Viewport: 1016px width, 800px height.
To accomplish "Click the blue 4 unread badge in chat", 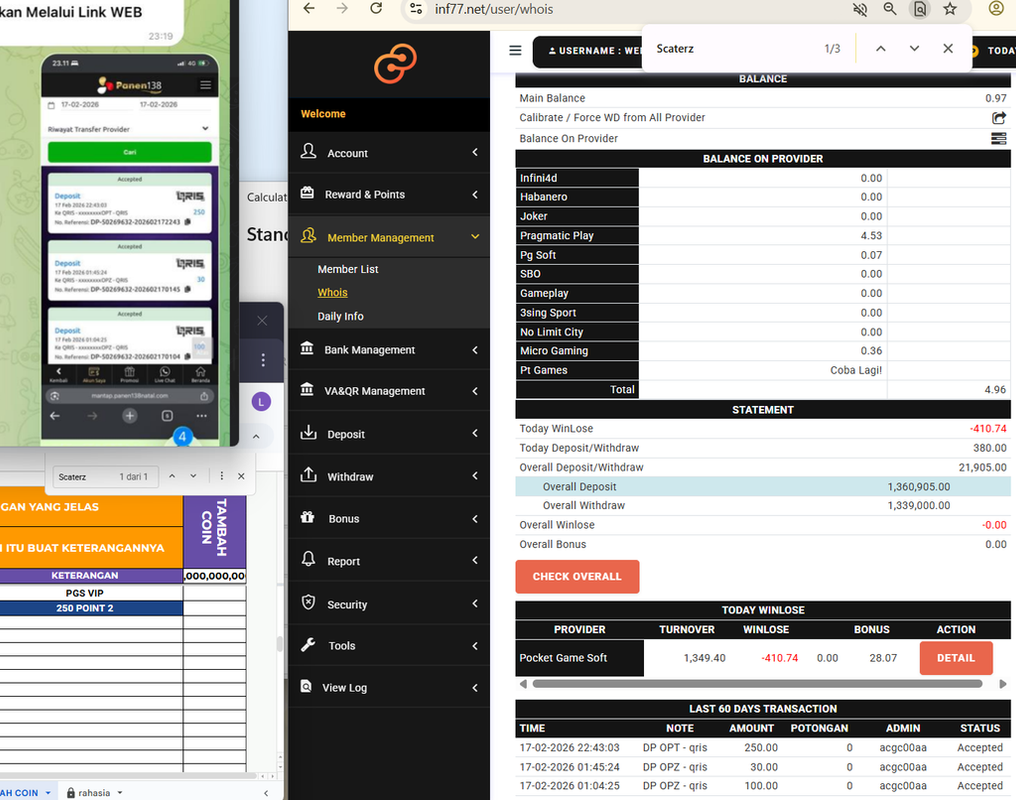I will pos(182,437).
